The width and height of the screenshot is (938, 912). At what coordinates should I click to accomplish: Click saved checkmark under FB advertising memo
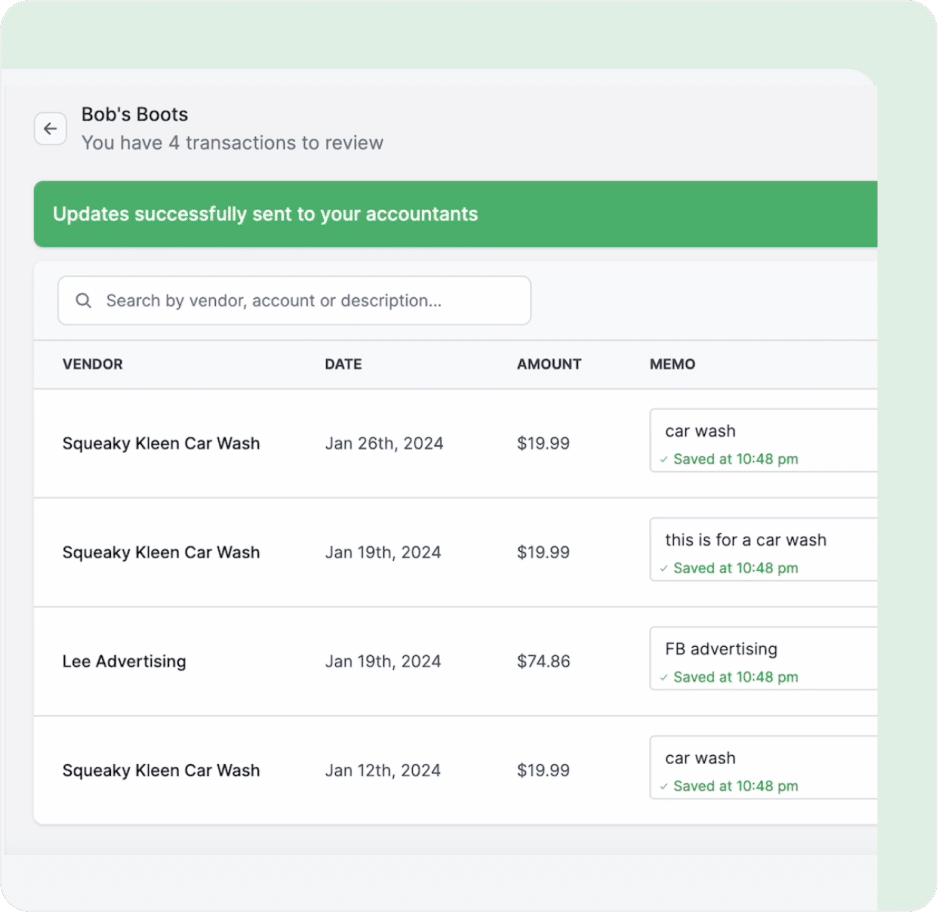click(x=663, y=678)
